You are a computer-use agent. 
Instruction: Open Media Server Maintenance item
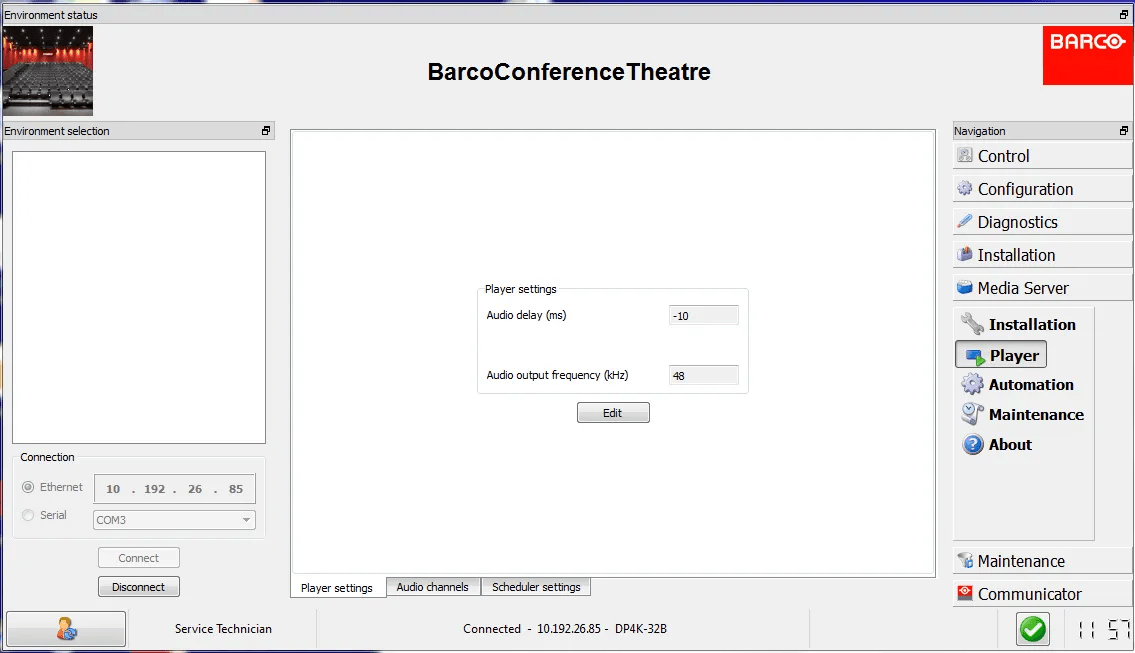point(1023,414)
